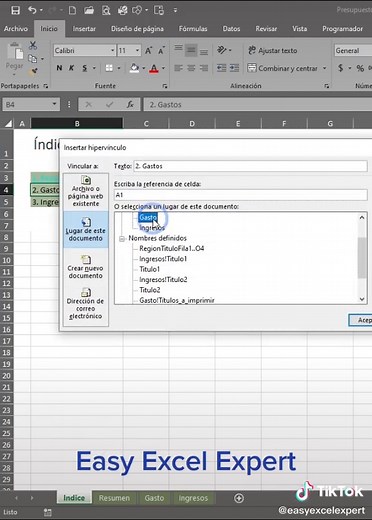
Task: Select RegionTituloFila1..O4 defined name
Action: pyautogui.click(x=171, y=249)
